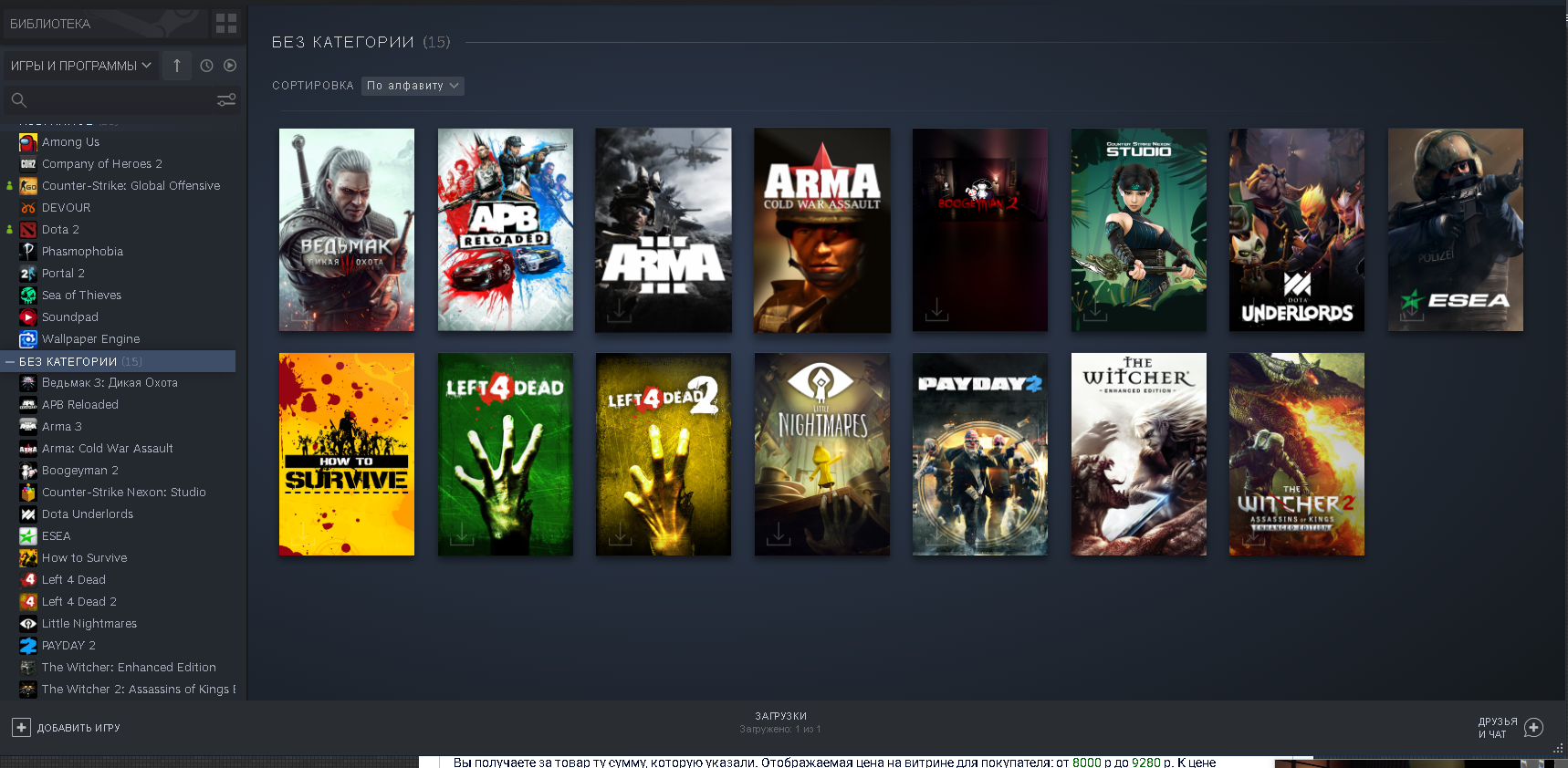The height and width of the screenshot is (768, 1568).
Task: Open the Games and Programs dropdown
Action: pyautogui.click(x=80, y=66)
